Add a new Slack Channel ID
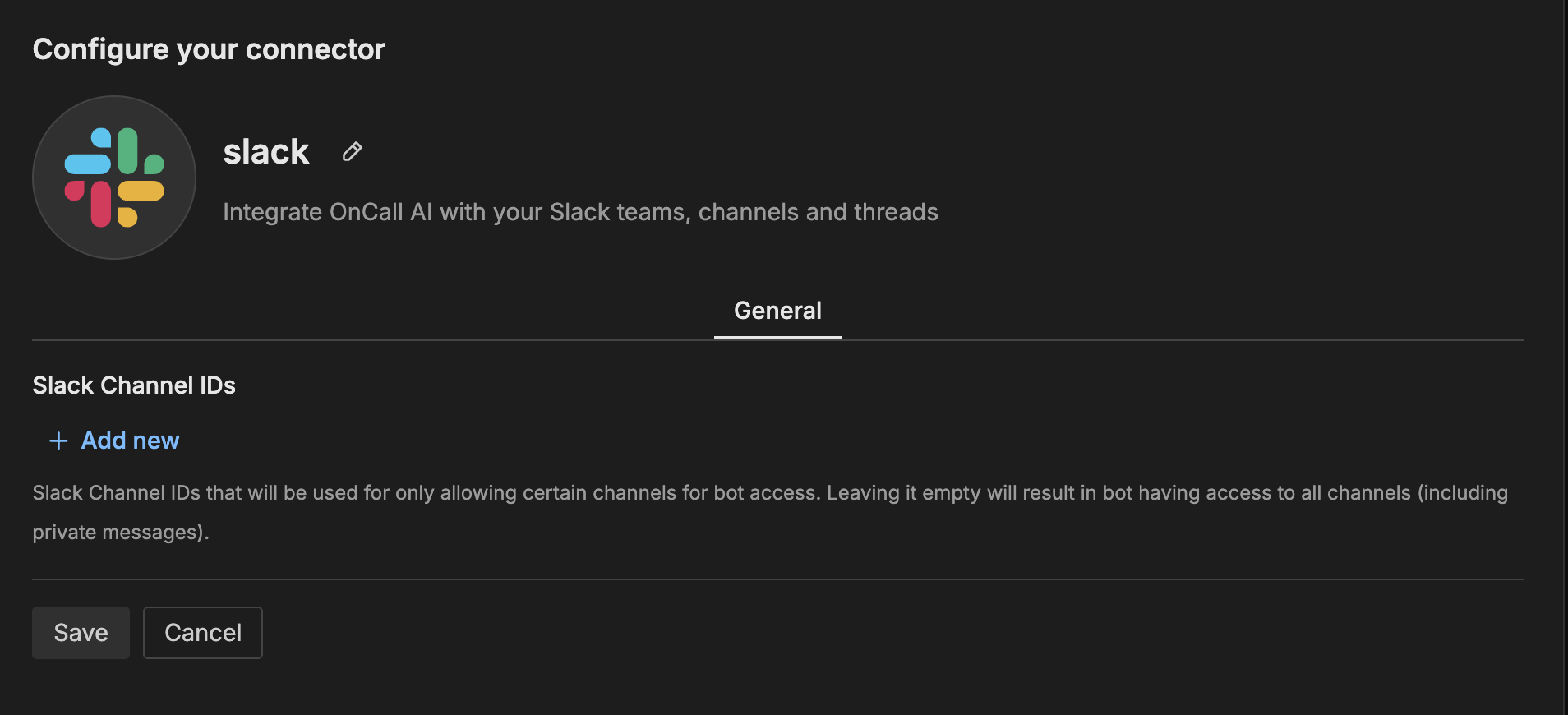1568x715 pixels. coord(130,441)
